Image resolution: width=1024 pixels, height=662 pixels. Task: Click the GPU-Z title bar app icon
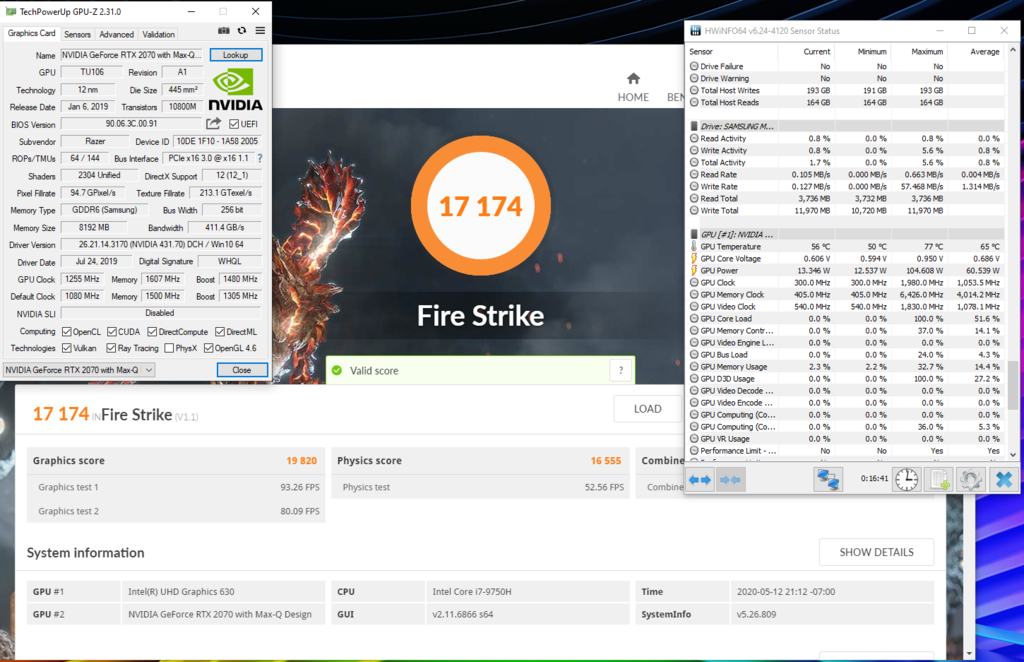pyautogui.click(x=10, y=11)
